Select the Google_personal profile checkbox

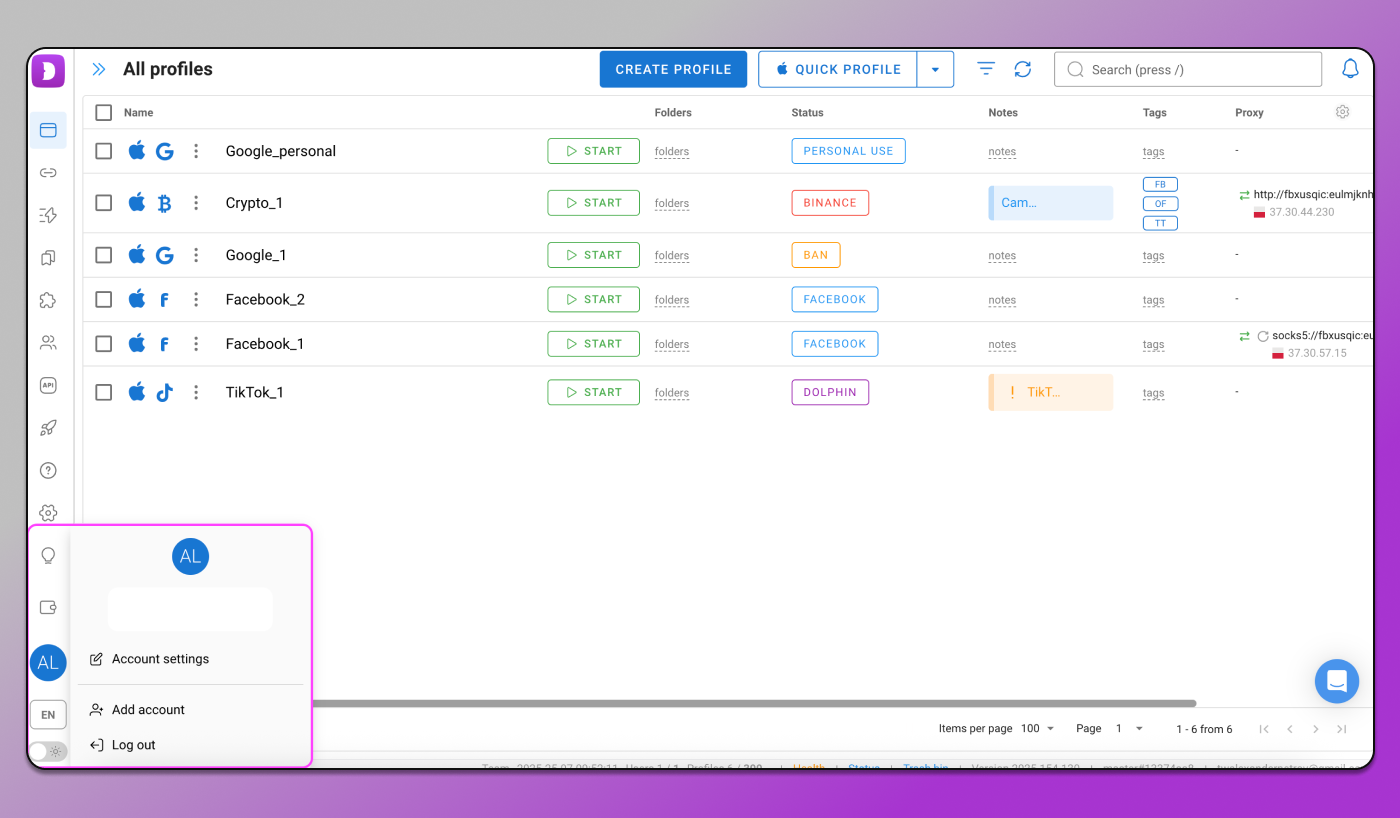(104, 151)
